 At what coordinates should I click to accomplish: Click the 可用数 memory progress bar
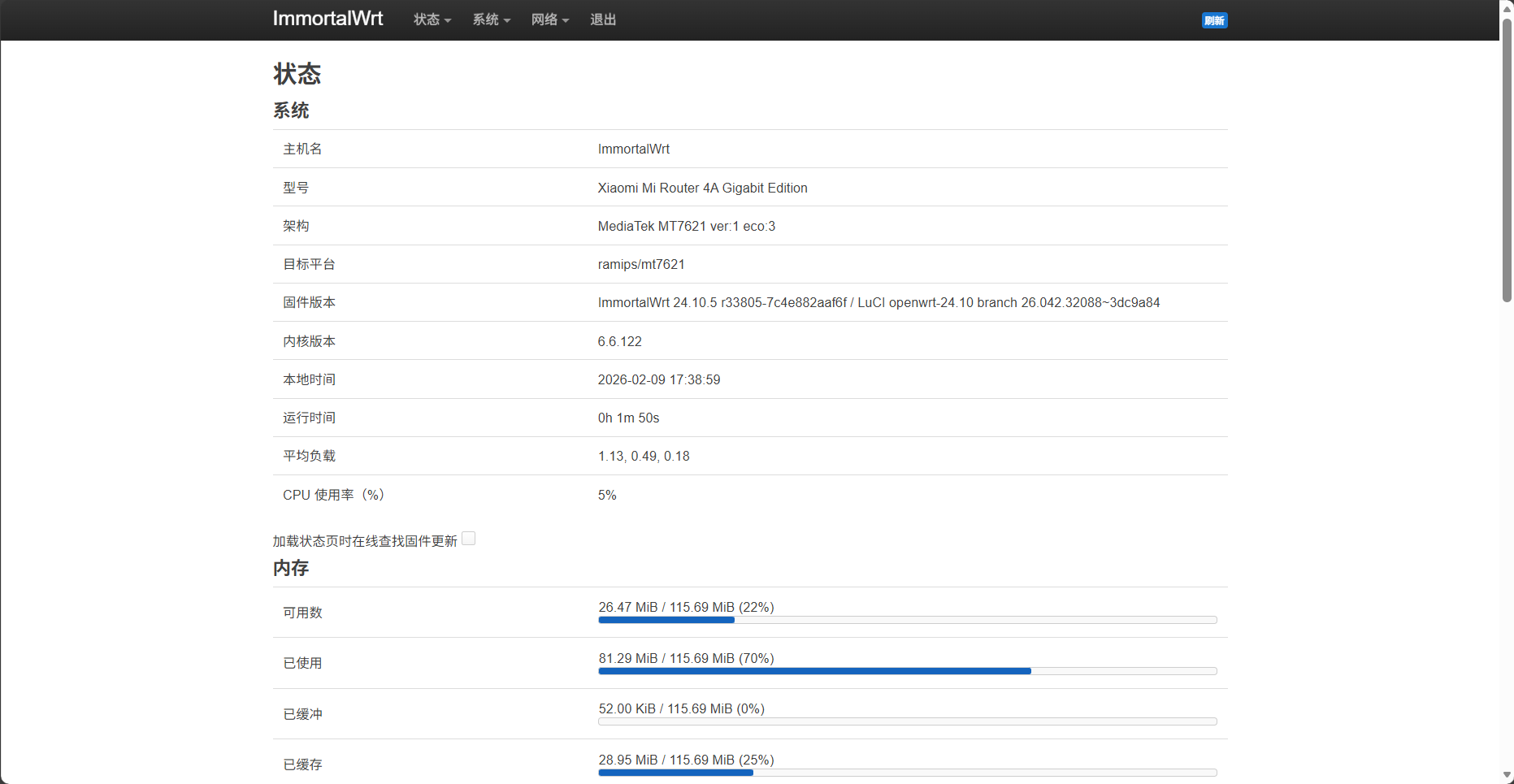click(x=907, y=620)
